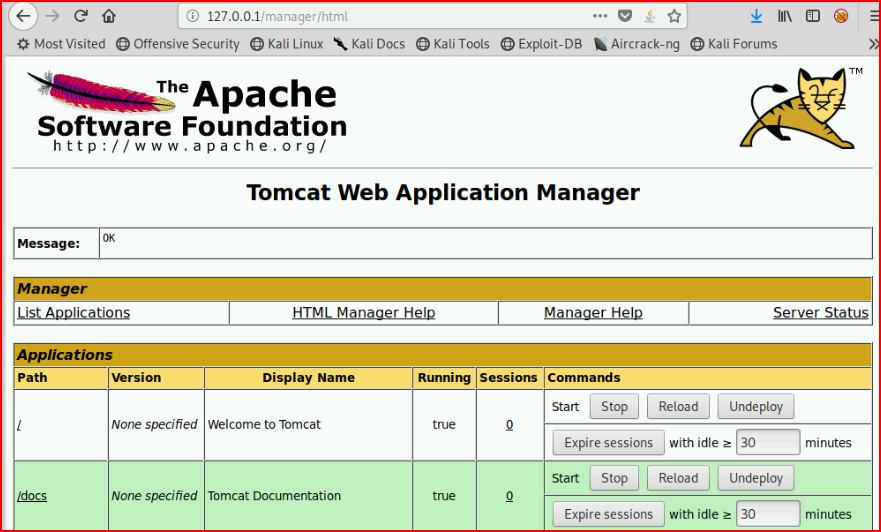881x532 pixels.
Task: Reload the page with the refresh icon
Action: click(x=81, y=16)
